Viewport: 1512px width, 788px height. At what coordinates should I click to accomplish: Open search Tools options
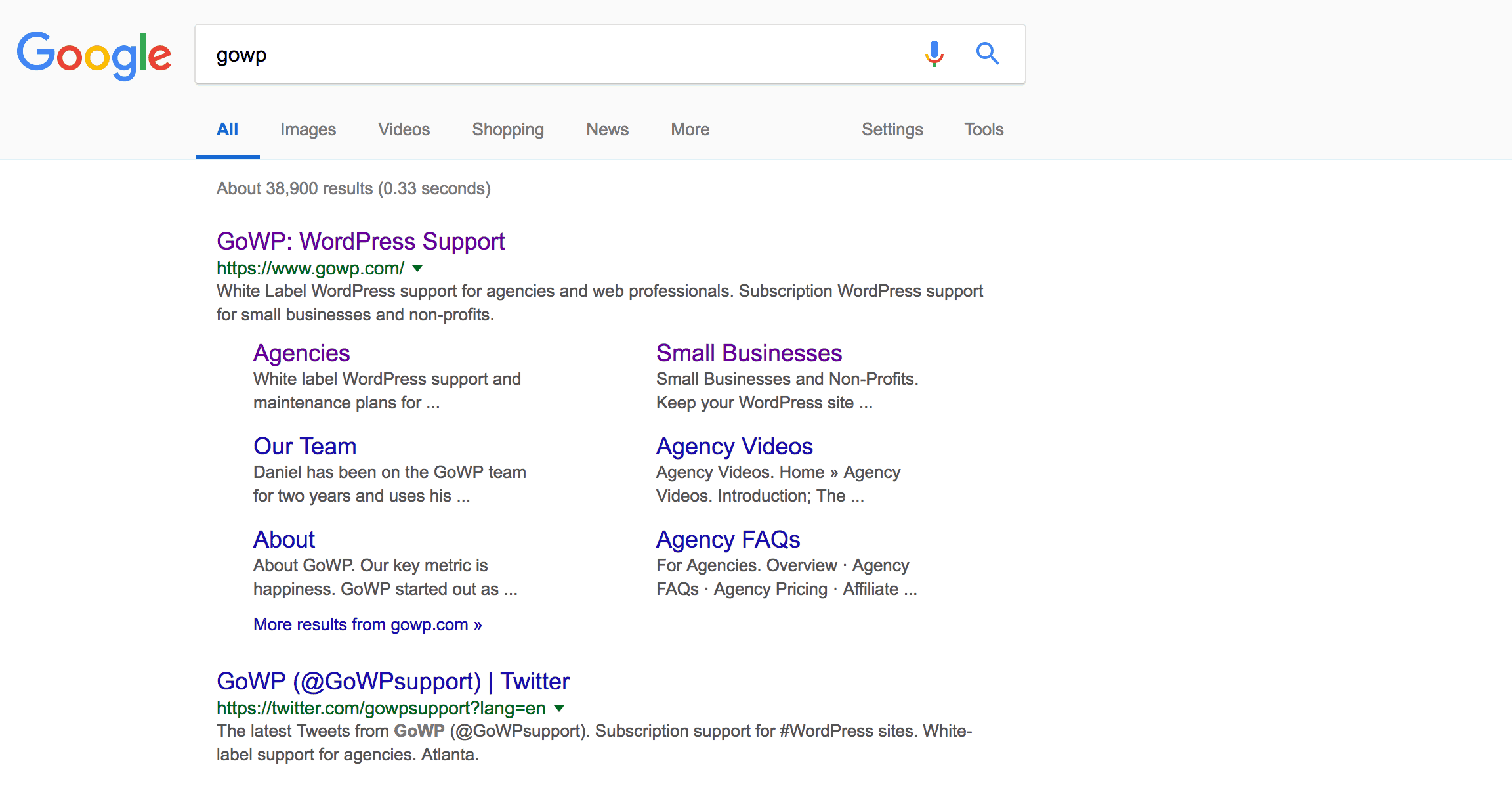click(x=984, y=129)
